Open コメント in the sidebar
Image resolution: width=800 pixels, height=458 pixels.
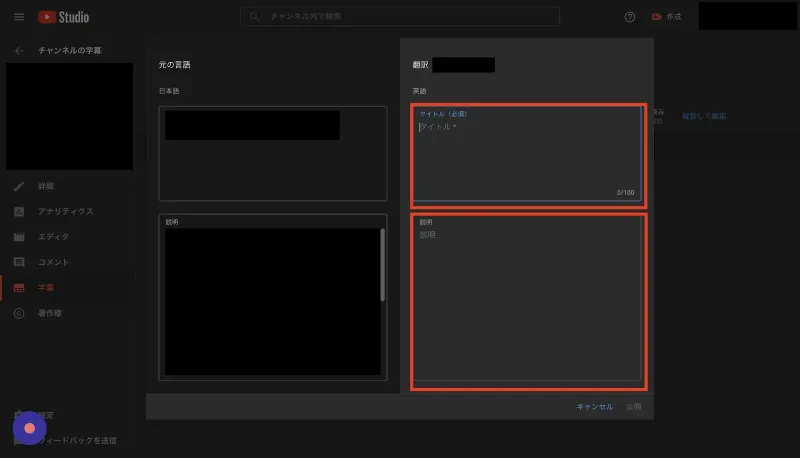click(x=53, y=262)
